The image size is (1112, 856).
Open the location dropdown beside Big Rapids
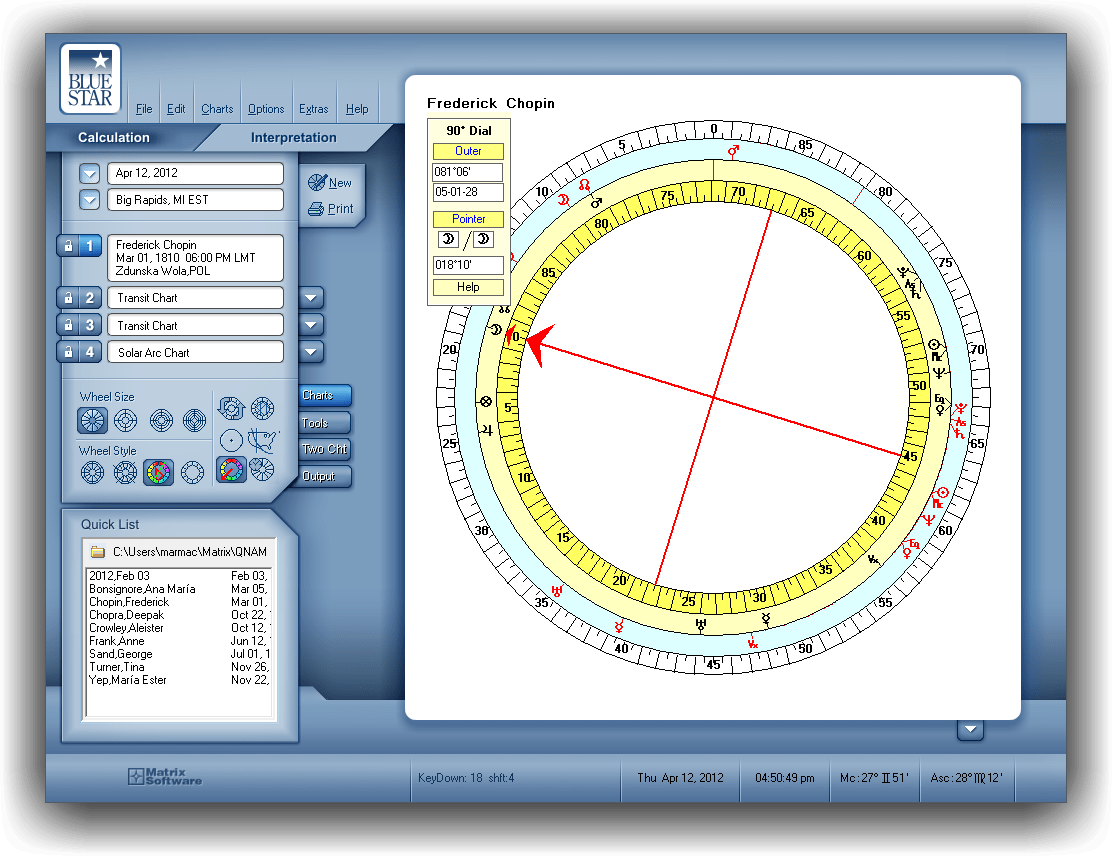89,200
